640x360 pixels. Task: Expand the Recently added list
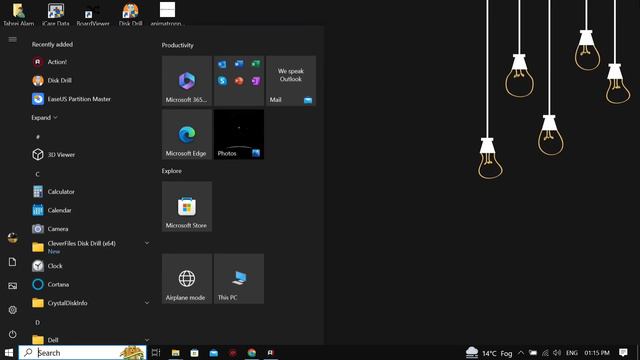(x=44, y=118)
